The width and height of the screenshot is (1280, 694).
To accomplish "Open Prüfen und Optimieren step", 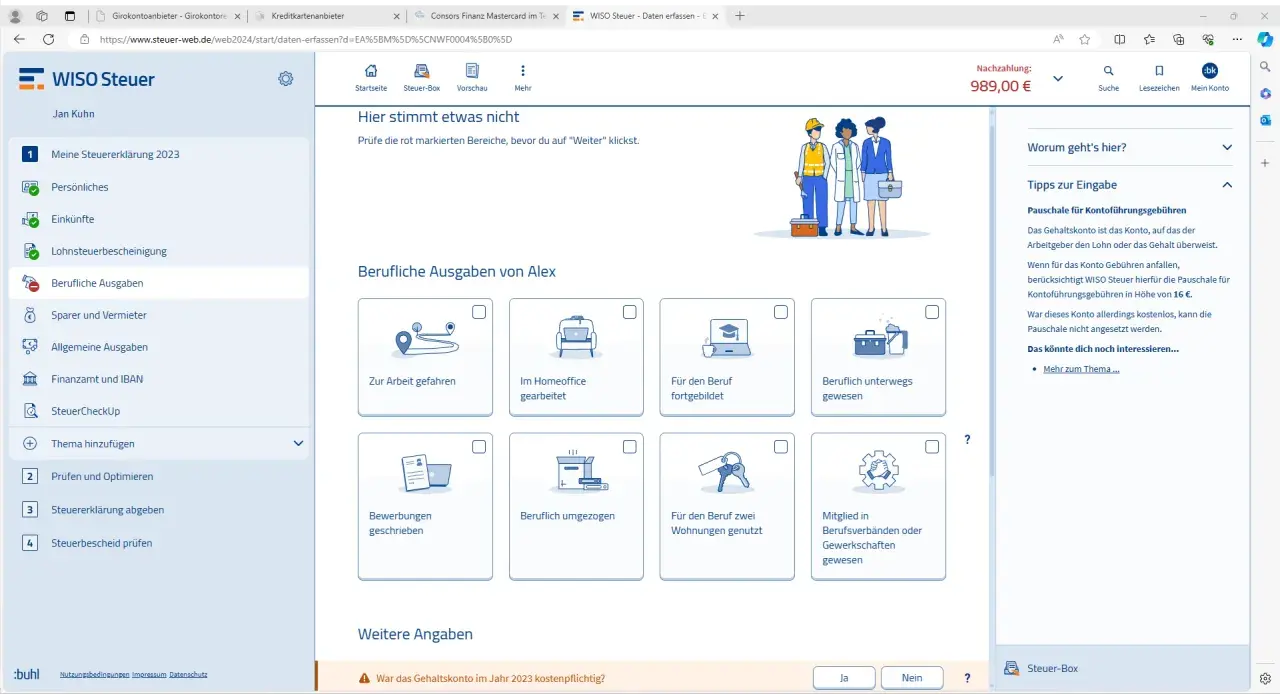I will point(158,476).
